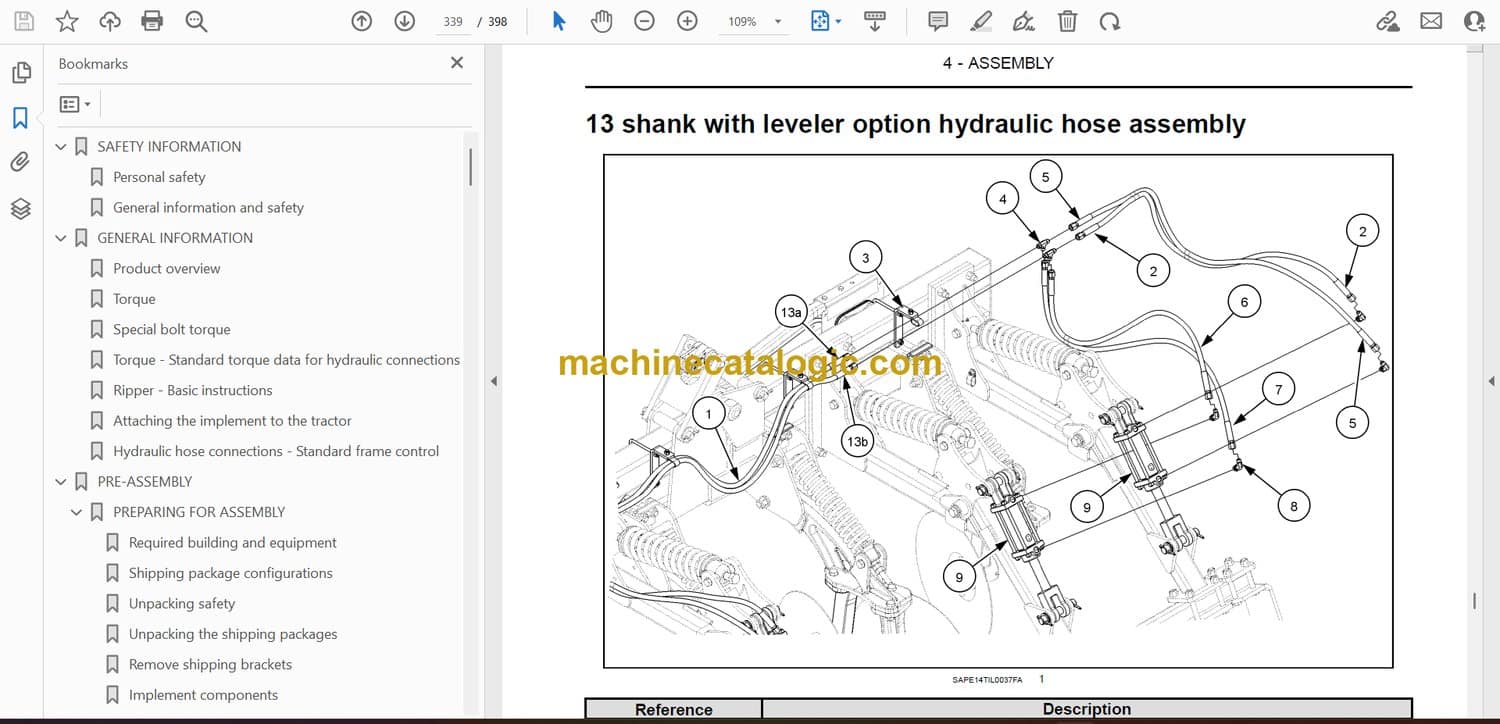Select the Hand pan tool
This screenshot has width=1500, height=724.
click(x=601, y=21)
